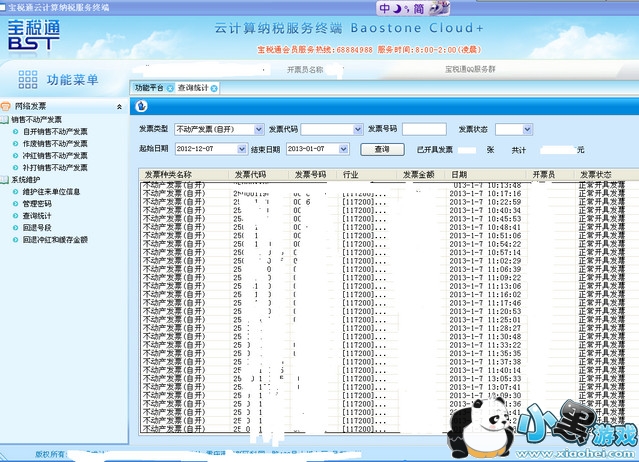Click the bullet icon beside 作废销售不动产发票
This screenshot has height=462, width=639.
click(x=15, y=143)
